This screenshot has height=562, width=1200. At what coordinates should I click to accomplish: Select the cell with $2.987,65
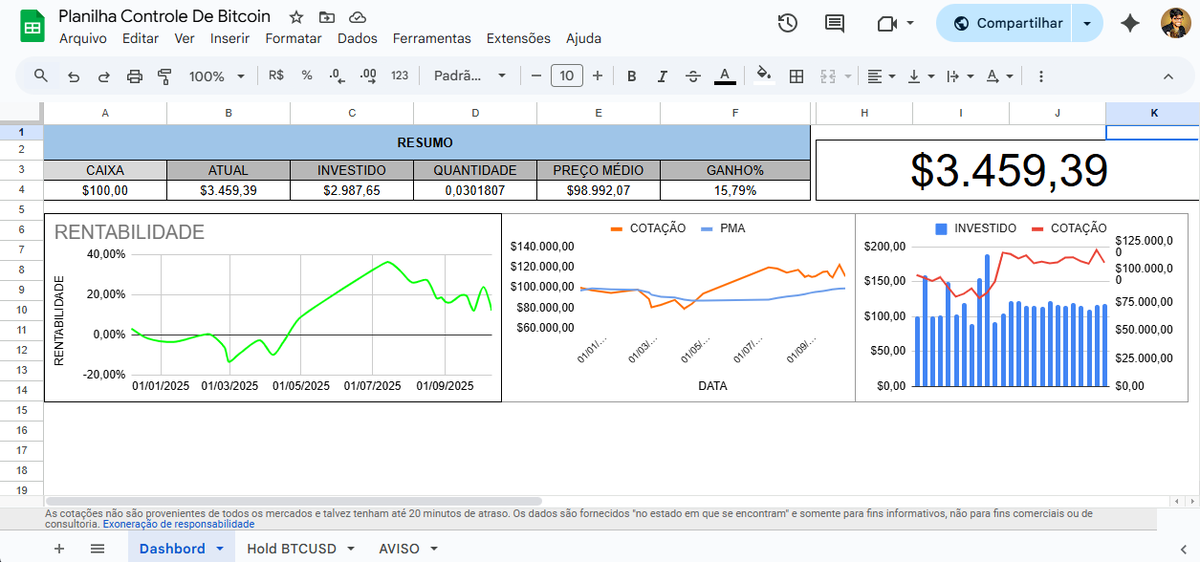[x=352, y=190]
